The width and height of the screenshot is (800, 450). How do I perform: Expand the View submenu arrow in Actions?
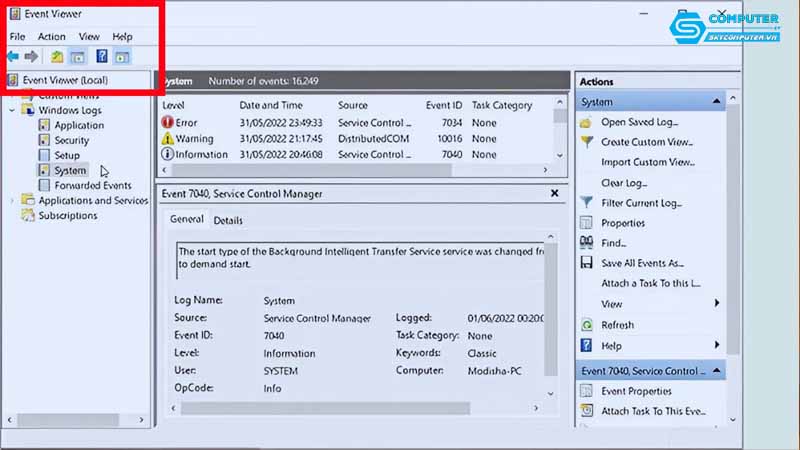tap(716, 304)
